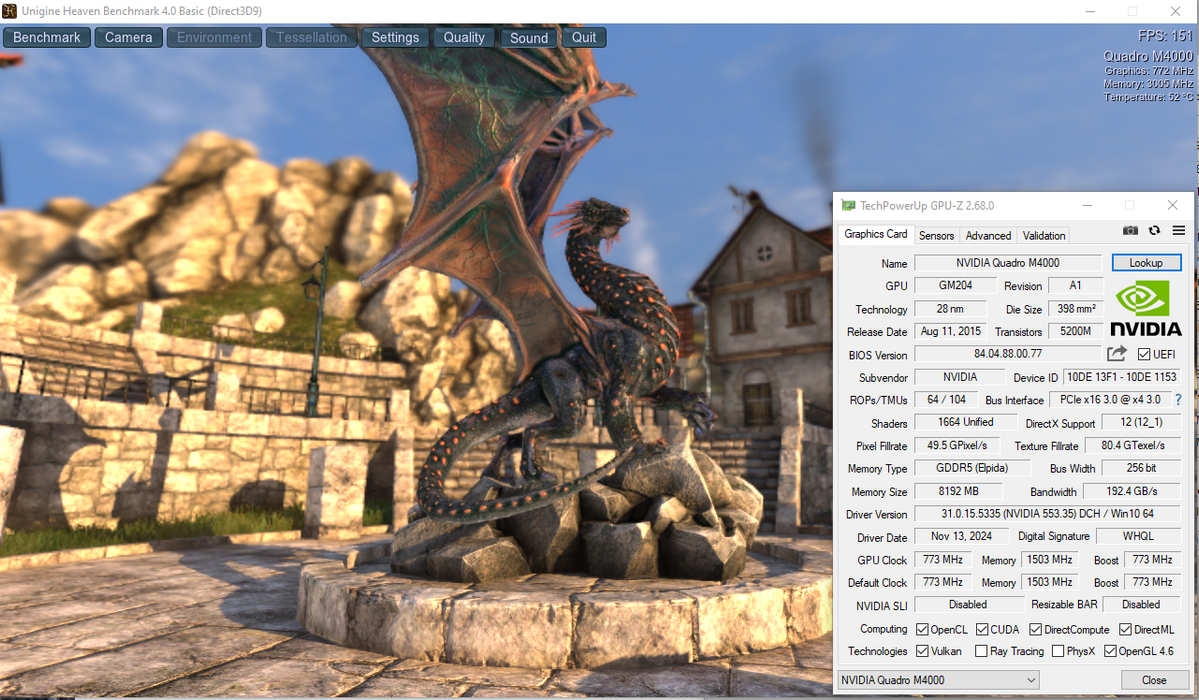Screen dimensions: 1199x700
Task: Click the Bandwidth value 192.4 GB/s
Action: [x=1132, y=491]
